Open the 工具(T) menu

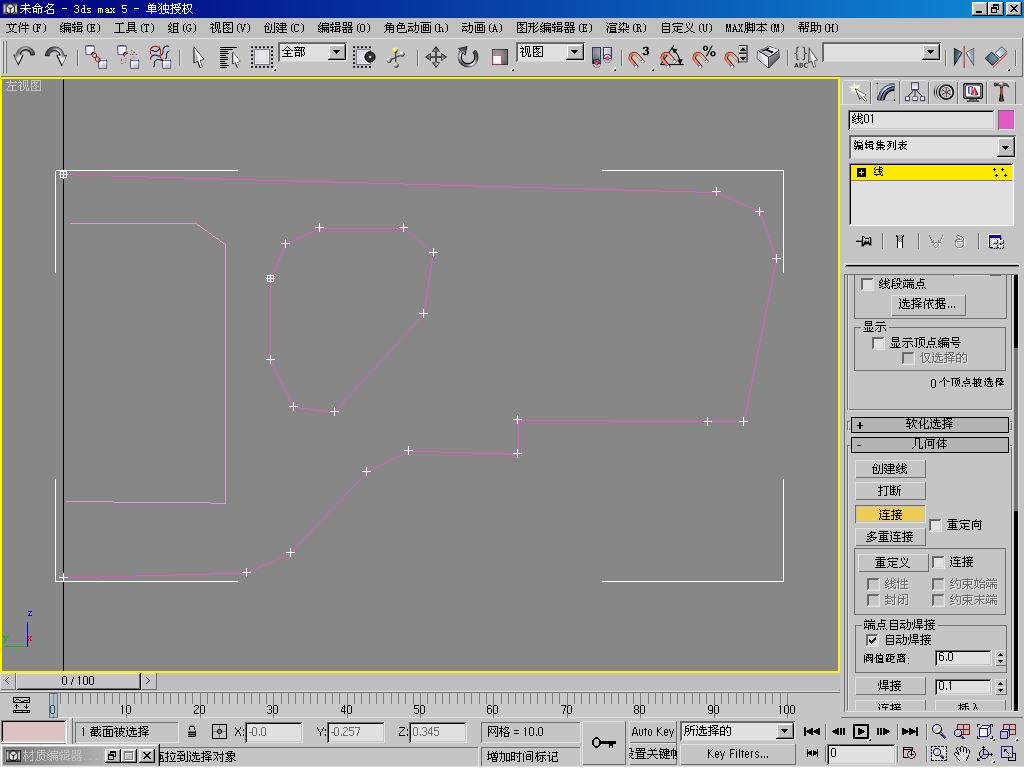(x=134, y=28)
